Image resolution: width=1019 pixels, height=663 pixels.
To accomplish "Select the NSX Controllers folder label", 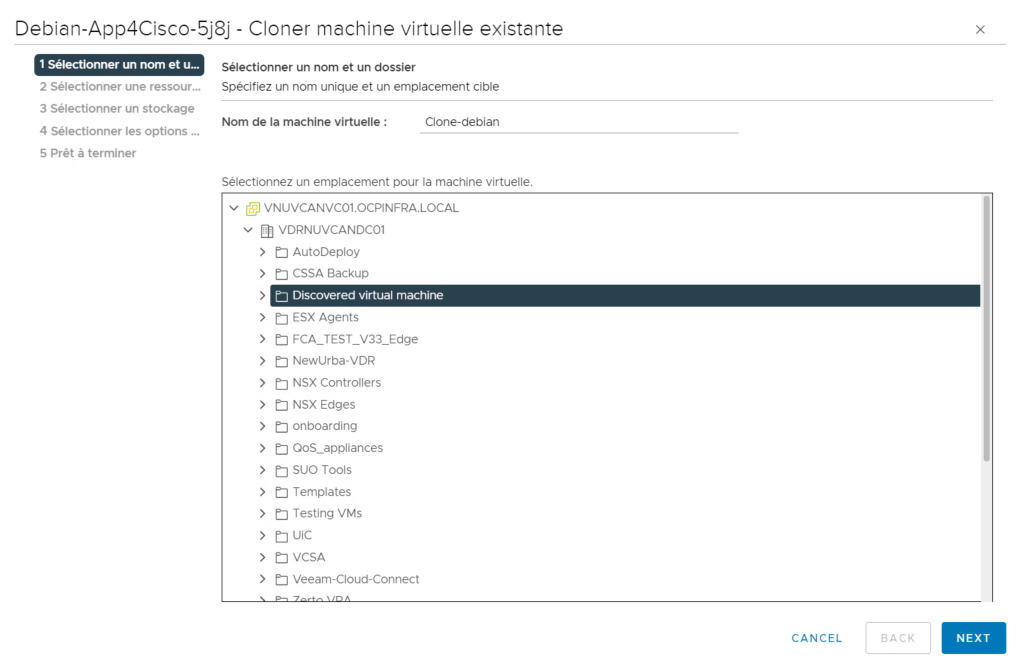I will [337, 383].
